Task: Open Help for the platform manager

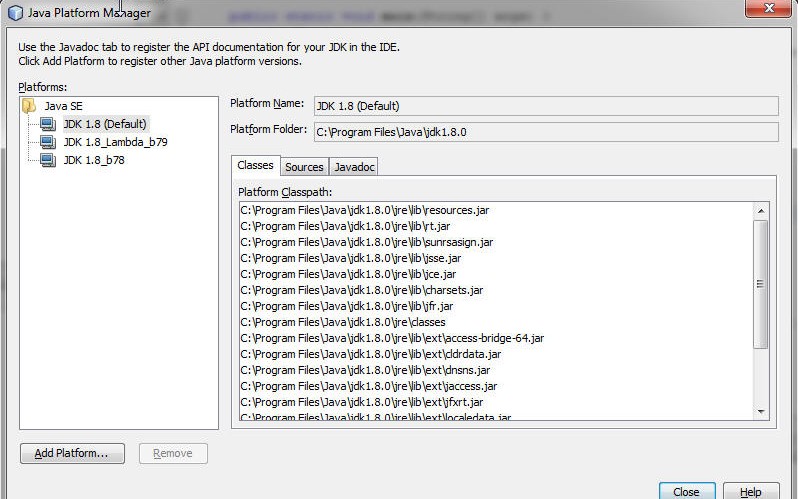Action: (x=750, y=491)
